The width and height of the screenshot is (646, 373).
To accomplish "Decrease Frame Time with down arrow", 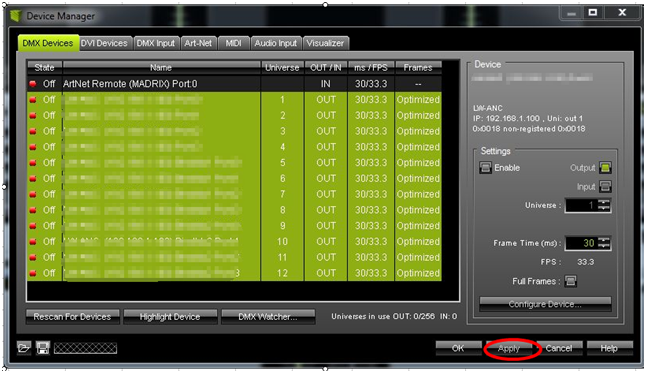I will tap(604, 246).
